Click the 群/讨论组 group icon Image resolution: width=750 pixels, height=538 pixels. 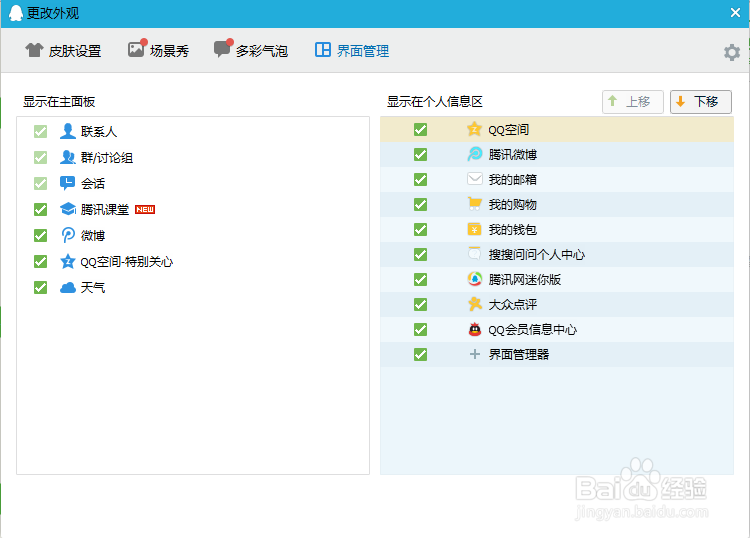(x=67, y=157)
